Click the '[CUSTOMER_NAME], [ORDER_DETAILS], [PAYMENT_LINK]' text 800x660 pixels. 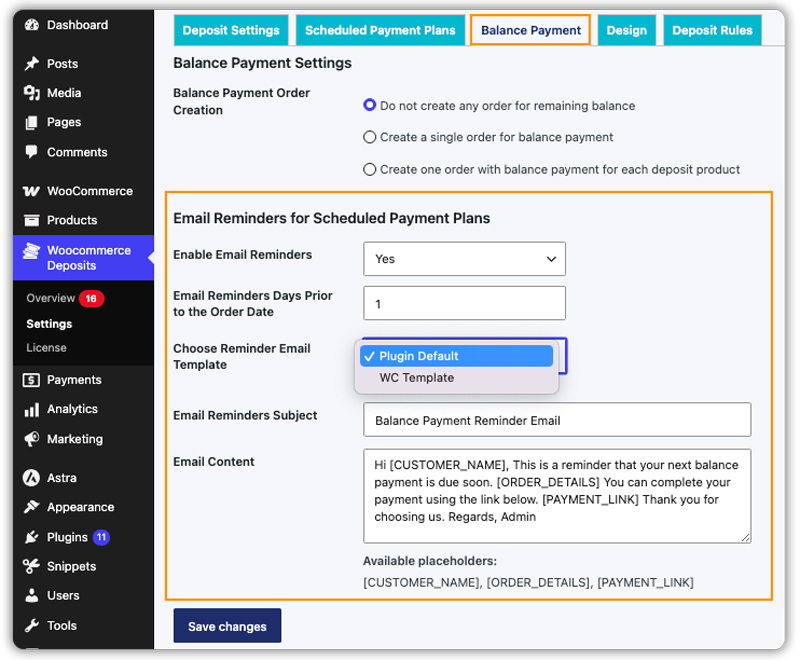click(x=529, y=582)
